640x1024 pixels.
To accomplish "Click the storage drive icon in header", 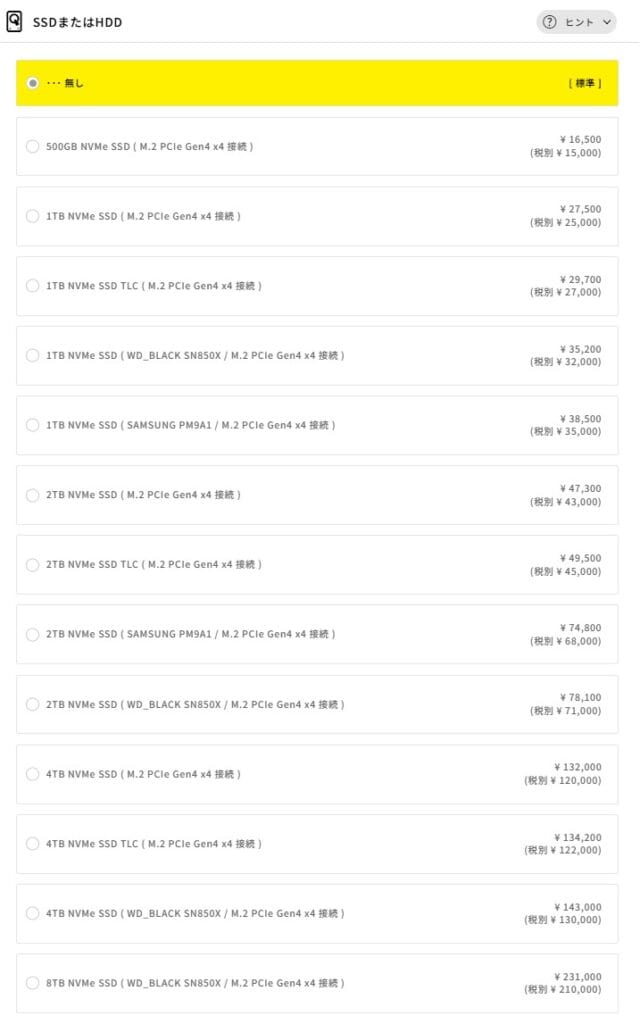I will [14, 21].
